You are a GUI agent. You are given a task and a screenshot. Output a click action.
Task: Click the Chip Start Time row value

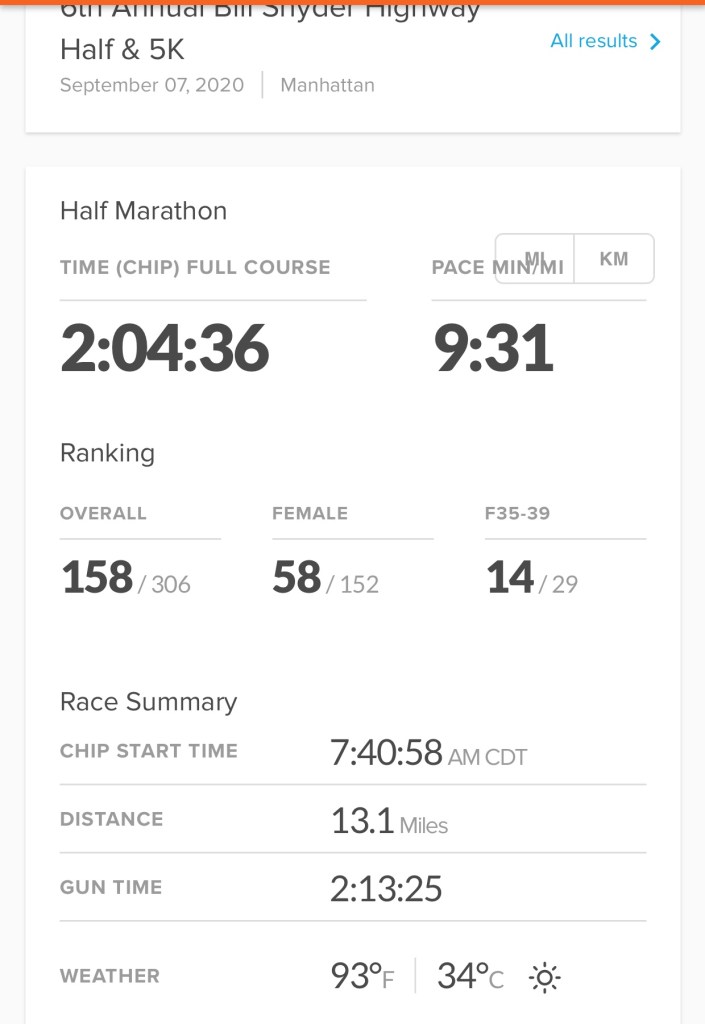tap(428, 753)
